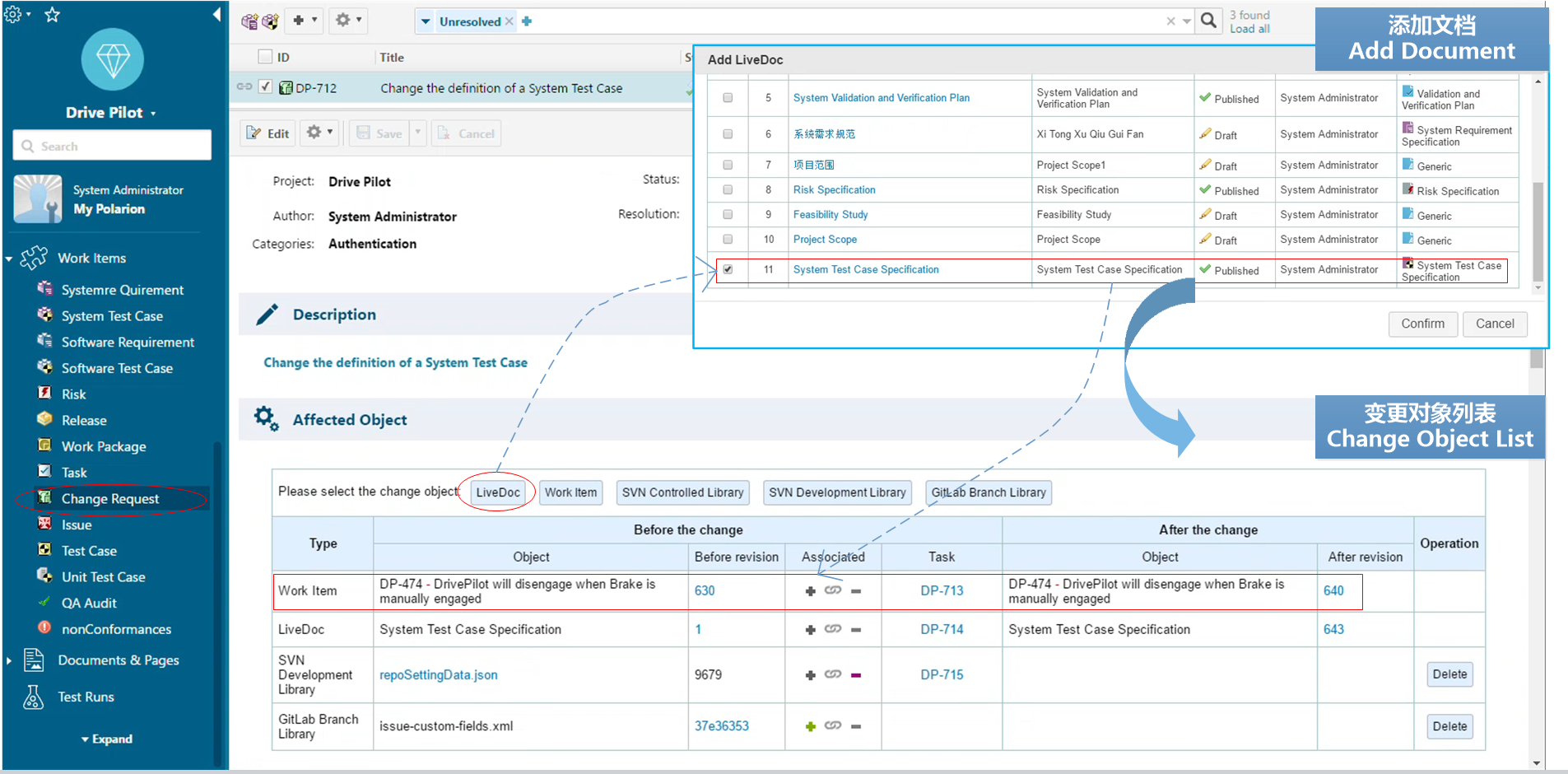Open Work Package in the sidebar
The image size is (1568, 774).
(x=104, y=446)
